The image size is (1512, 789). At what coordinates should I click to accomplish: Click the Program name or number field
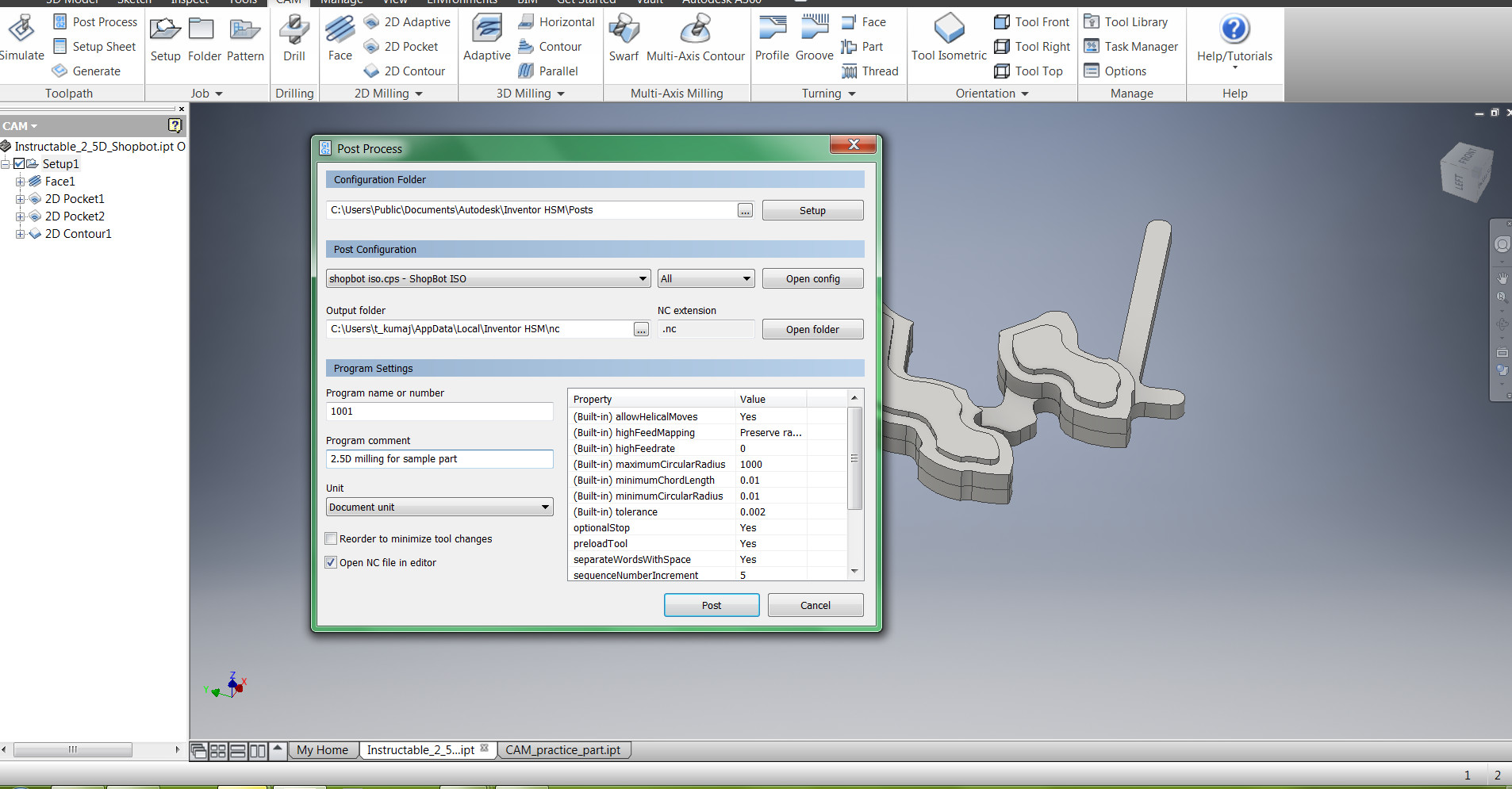[x=439, y=411]
